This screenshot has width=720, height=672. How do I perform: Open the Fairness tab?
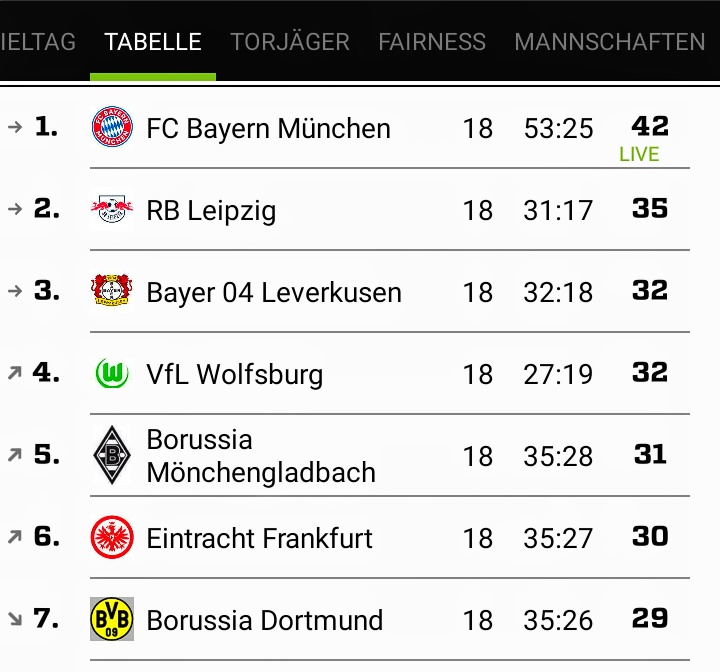click(x=432, y=42)
